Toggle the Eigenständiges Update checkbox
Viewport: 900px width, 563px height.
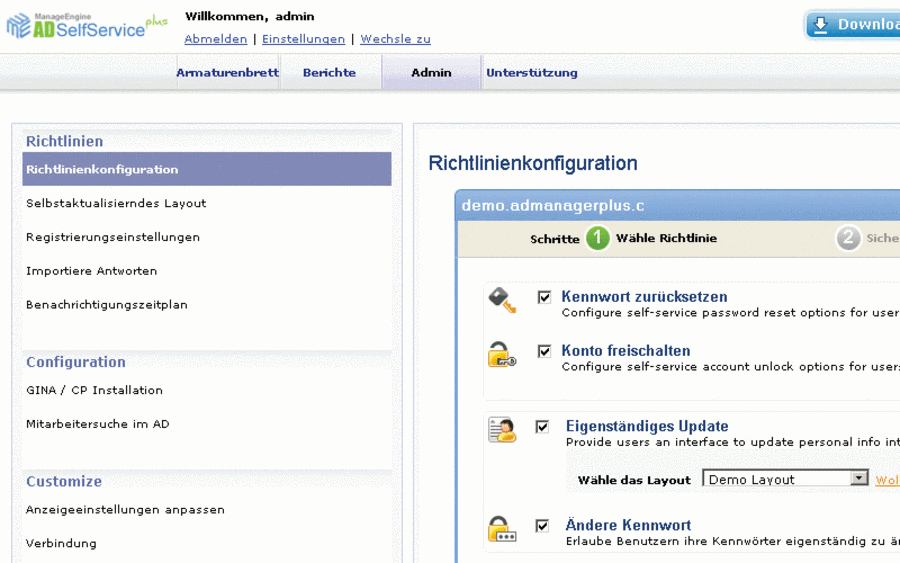pos(542,426)
